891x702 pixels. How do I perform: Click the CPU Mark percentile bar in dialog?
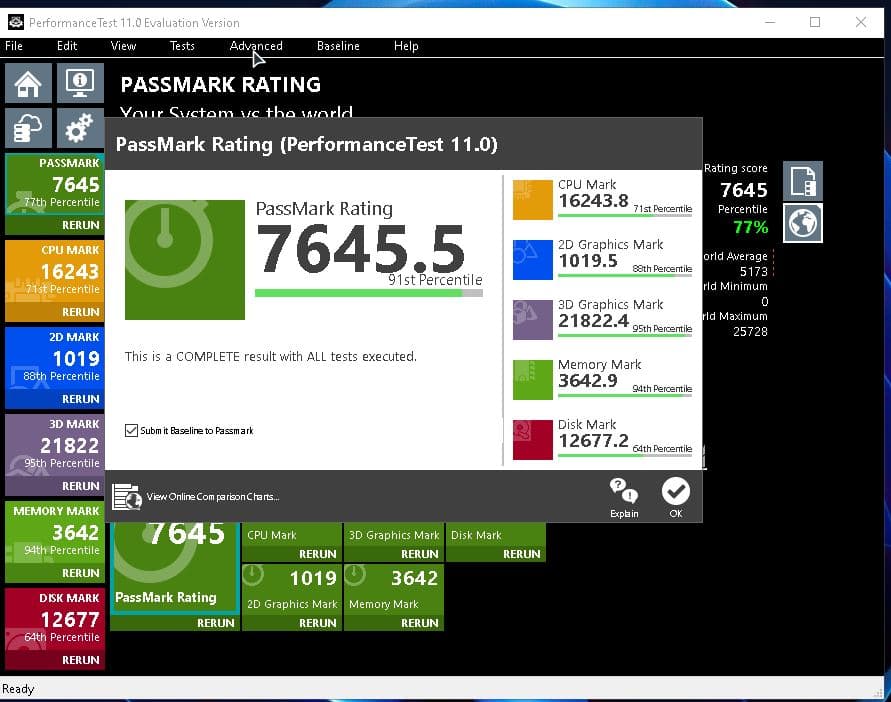click(x=625, y=215)
